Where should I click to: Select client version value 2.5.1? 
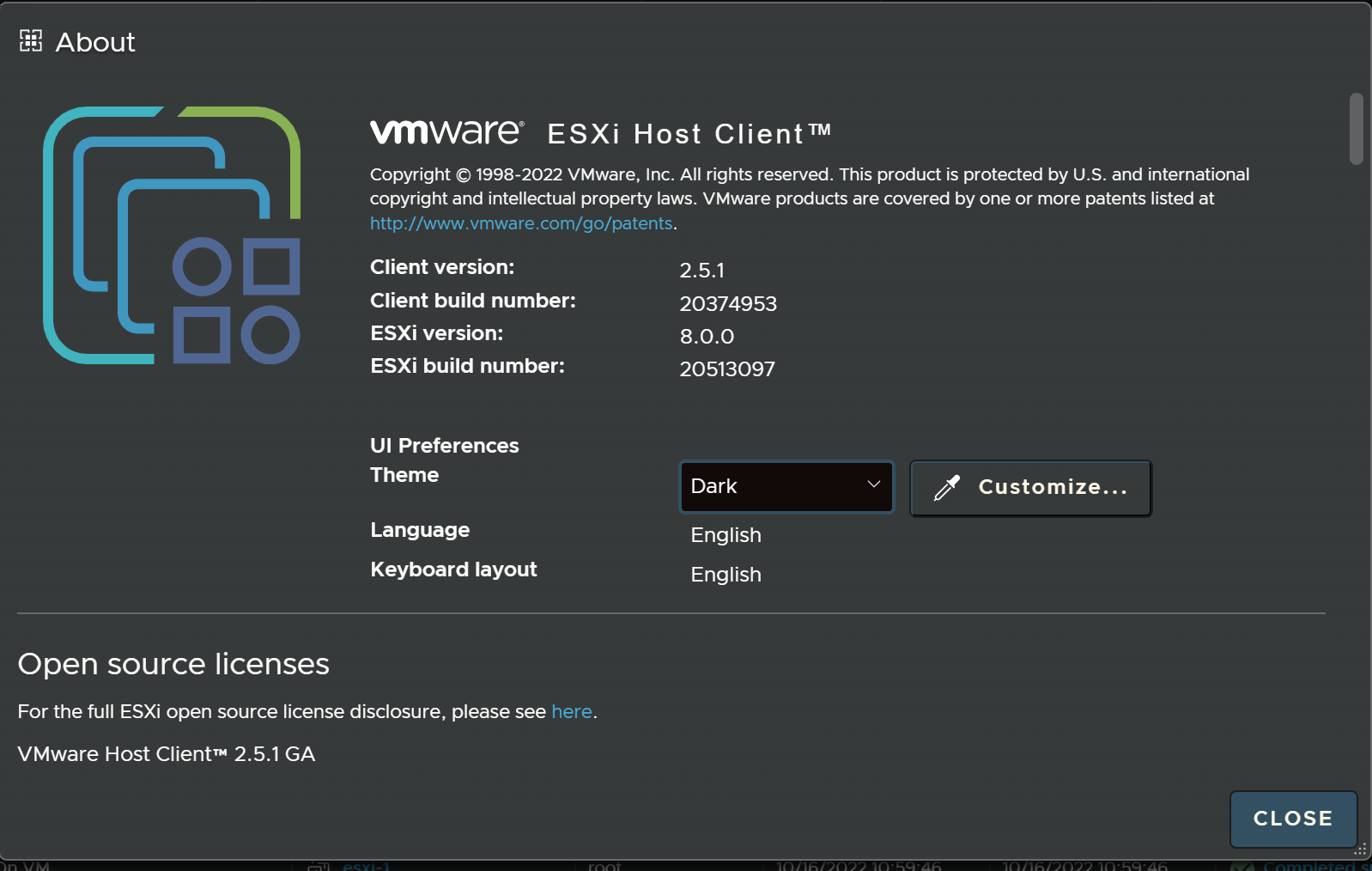click(x=702, y=271)
